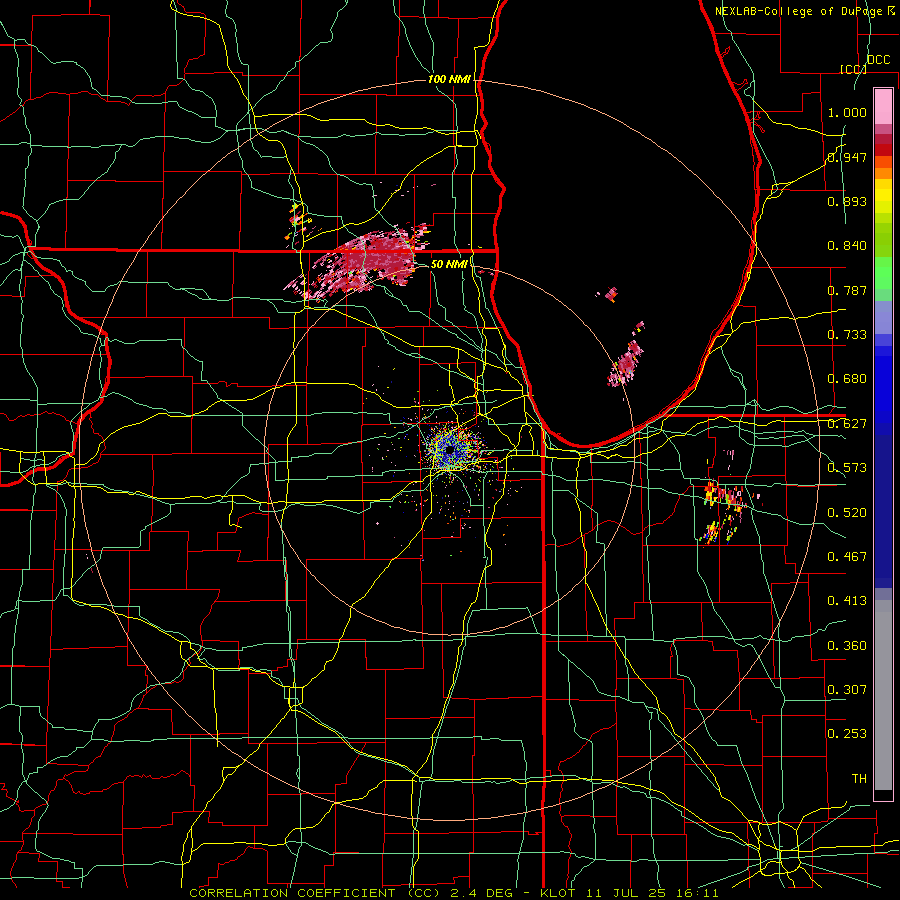Click the multicolored echo cluster east of the lake
This screenshot has width=900, height=900.
point(722,511)
